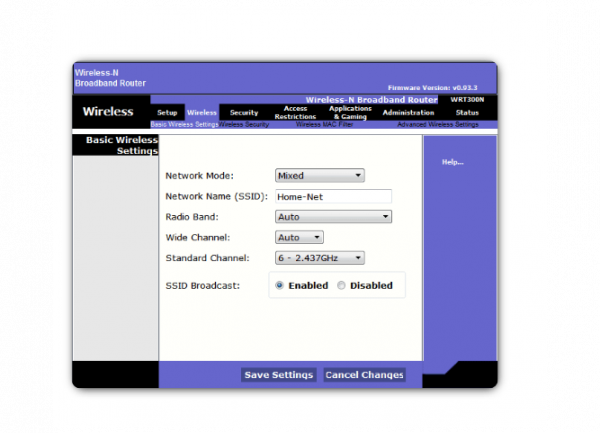The height and width of the screenshot is (433, 600).
Task: Go to Advanced Wireless Settings sub-tab
Action: tap(440, 125)
